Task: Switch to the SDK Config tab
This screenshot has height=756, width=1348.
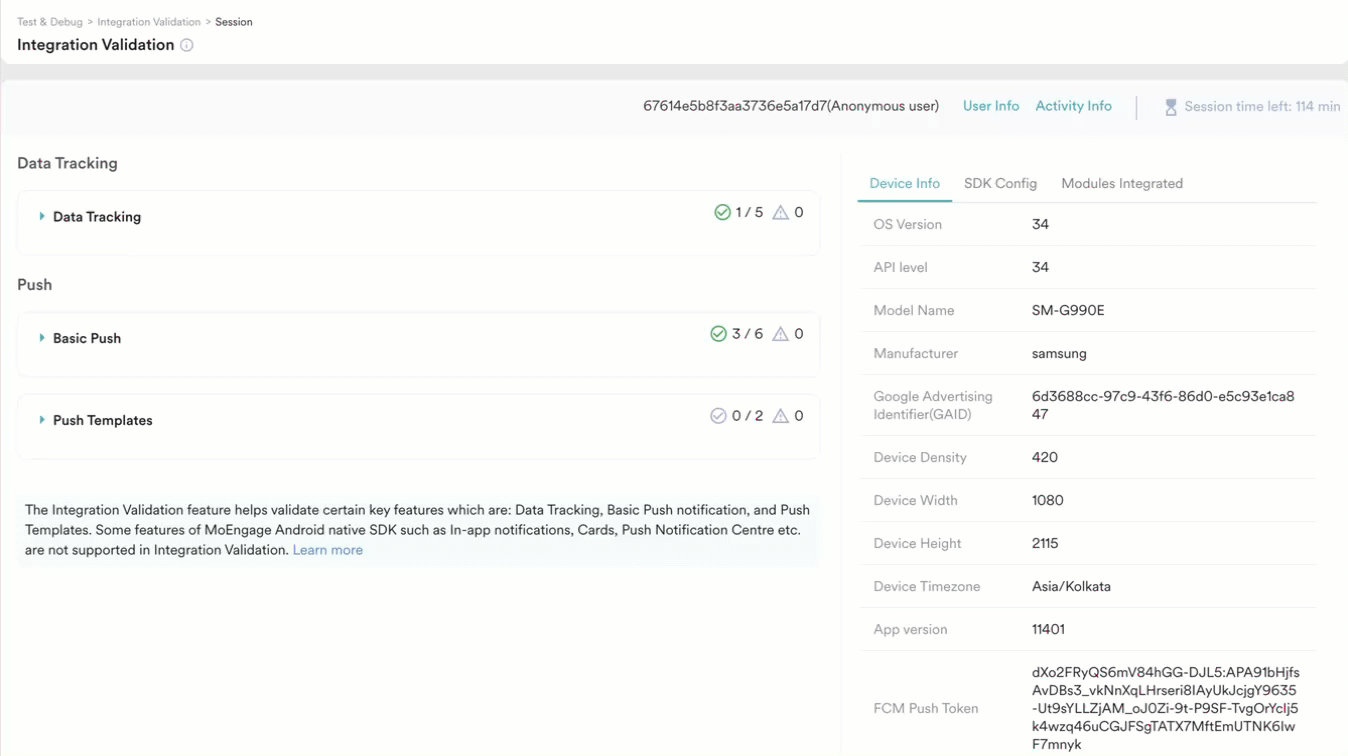Action: 1000,184
